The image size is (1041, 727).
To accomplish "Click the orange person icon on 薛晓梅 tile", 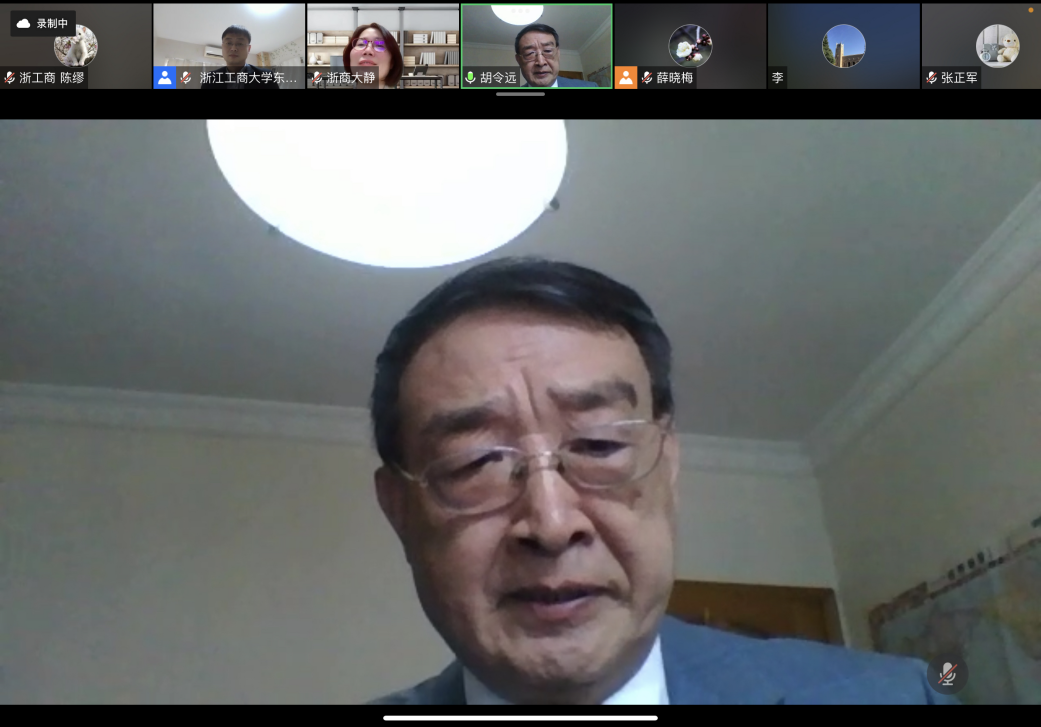I will [625, 78].
